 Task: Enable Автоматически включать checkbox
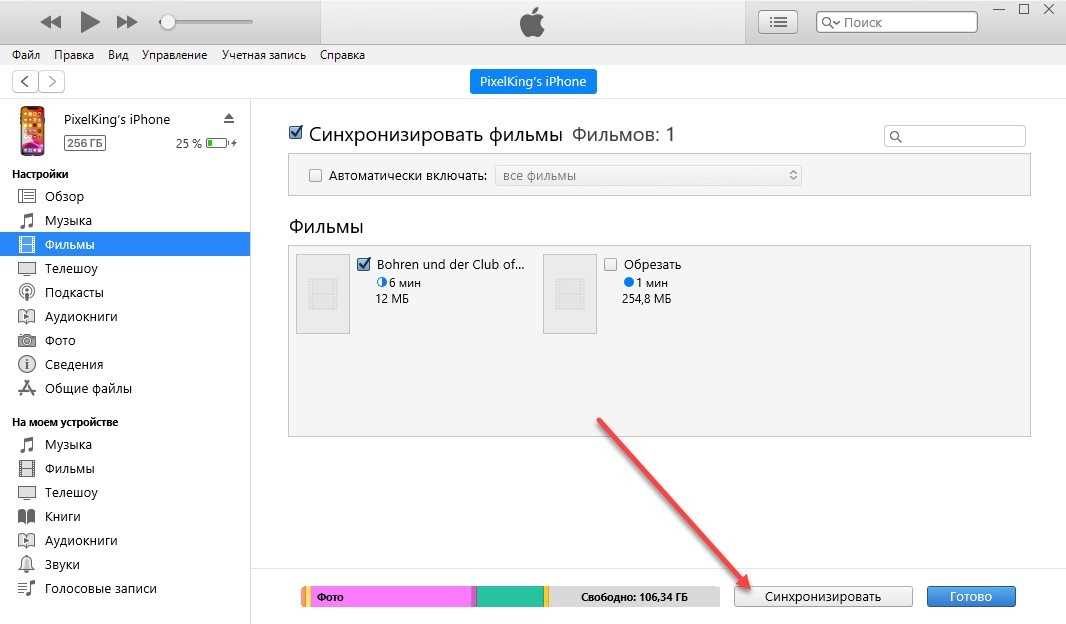(x=316, y=176)
